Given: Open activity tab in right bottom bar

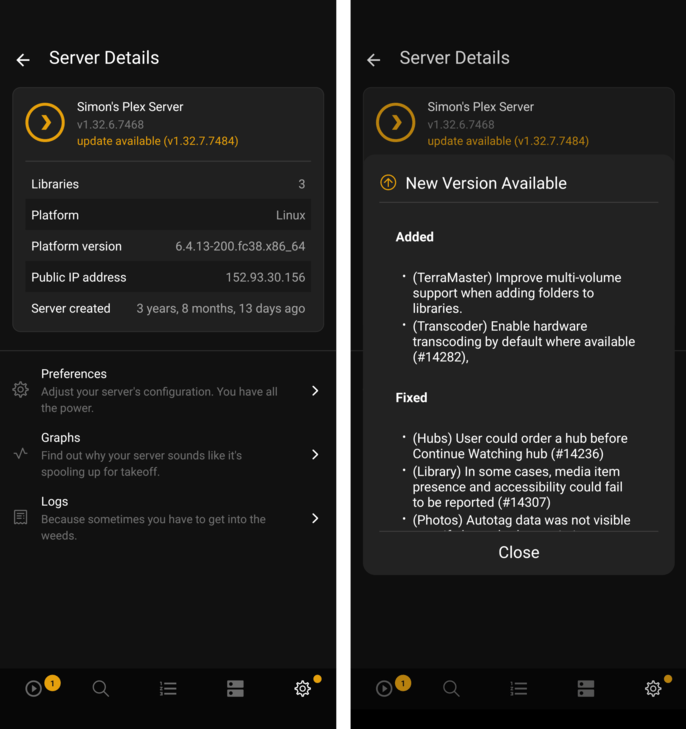Looking at the screenshot, I should click(x=384, y=689).
